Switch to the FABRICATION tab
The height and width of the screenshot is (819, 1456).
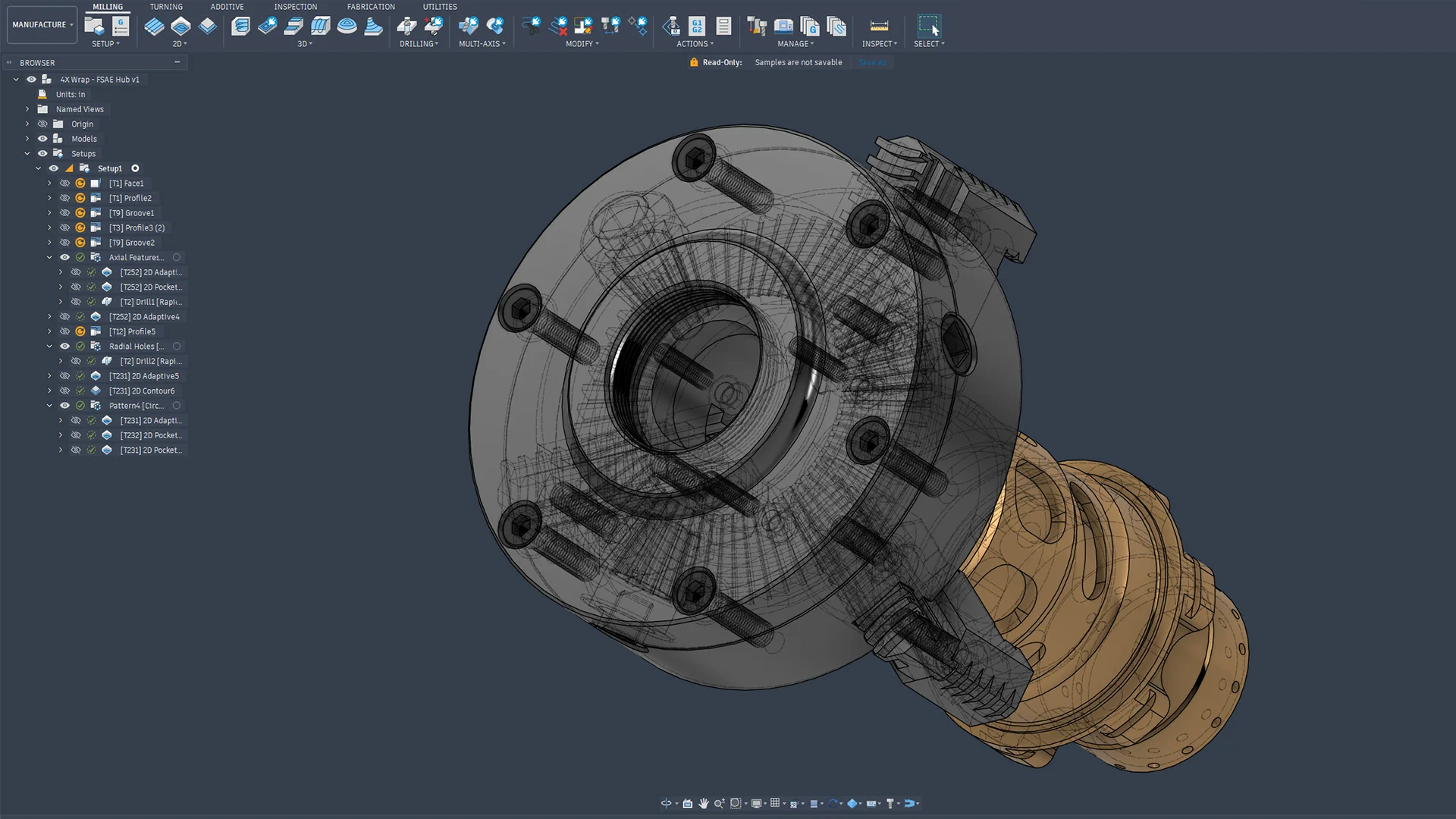[x=371, y=7]
